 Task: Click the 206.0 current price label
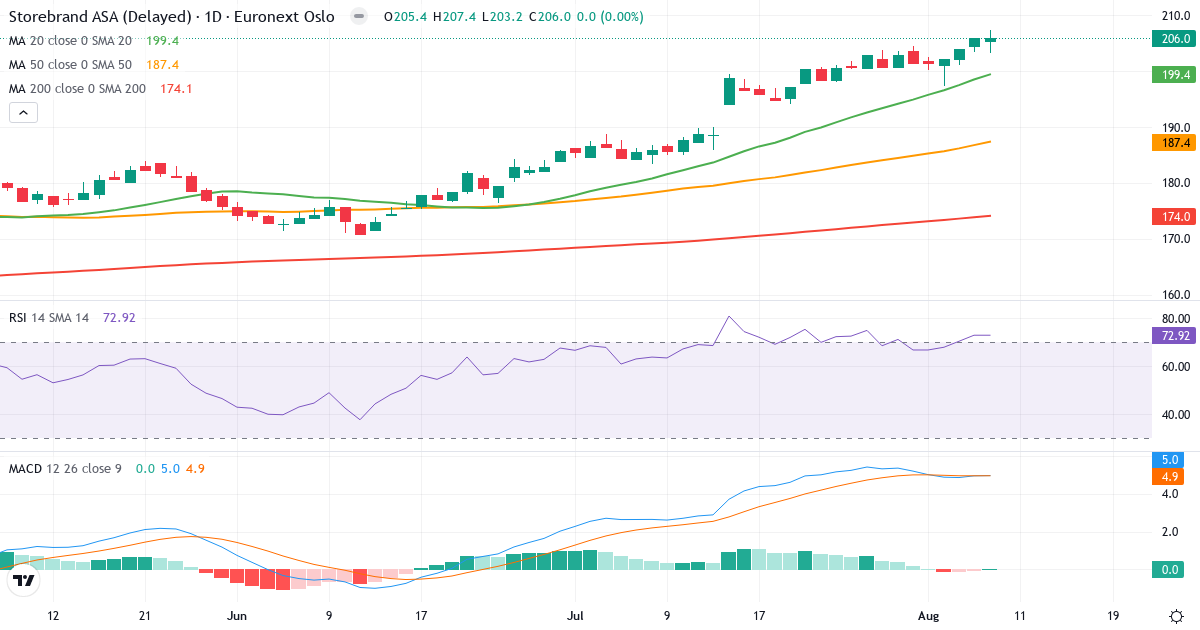[x=1172, y=39]
